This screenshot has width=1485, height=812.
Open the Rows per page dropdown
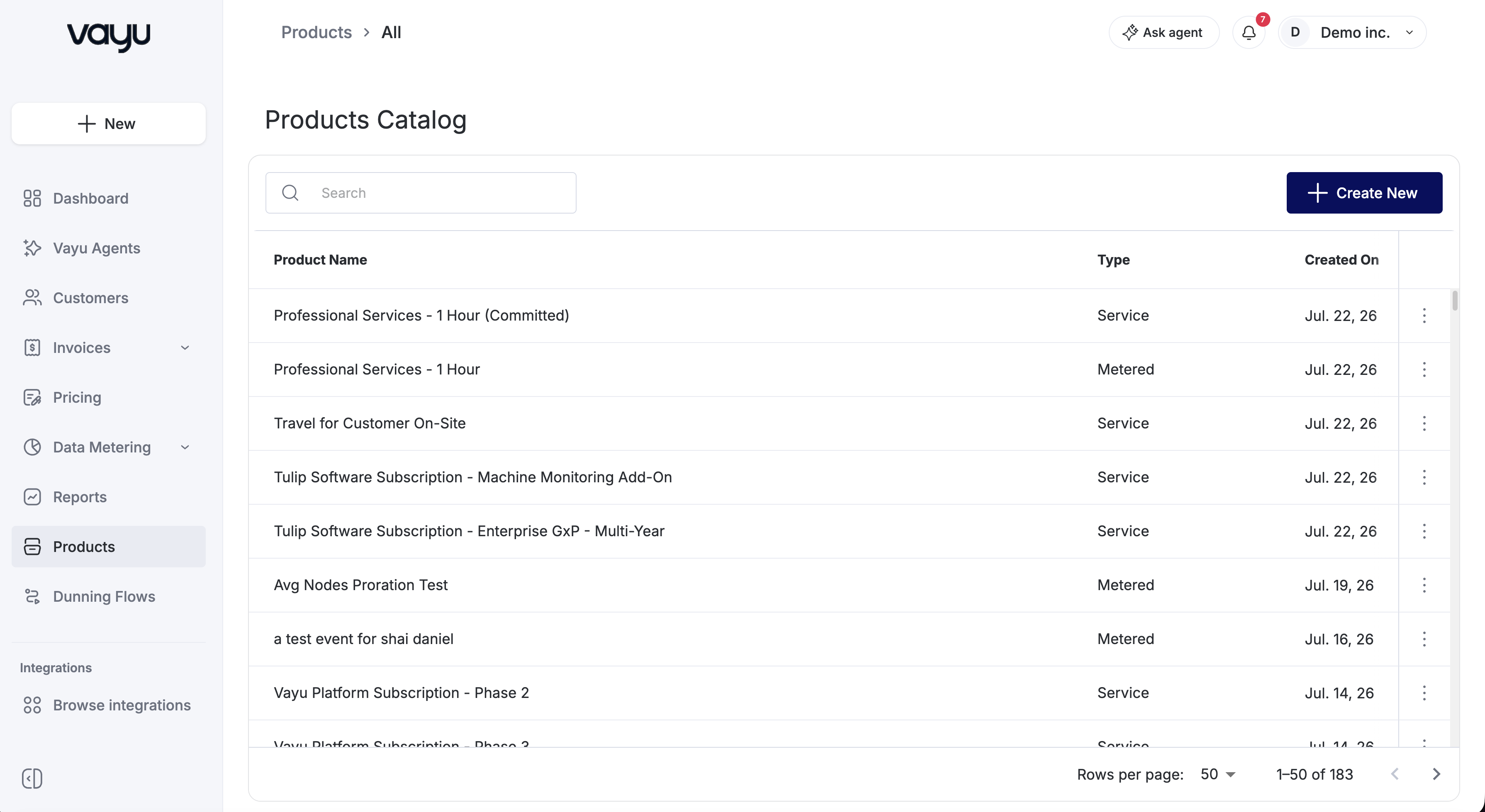click(1217, 774)
